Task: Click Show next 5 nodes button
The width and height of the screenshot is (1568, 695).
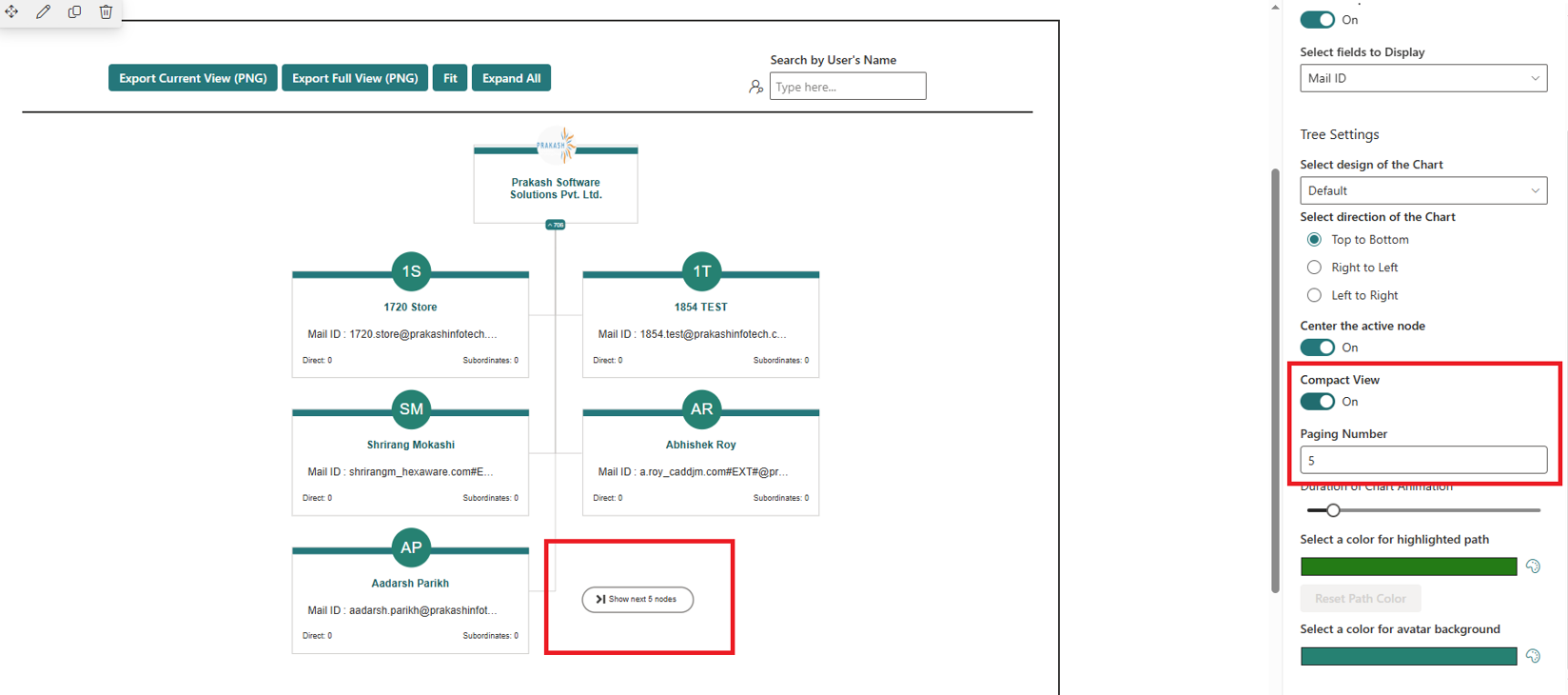Action: 637,599
